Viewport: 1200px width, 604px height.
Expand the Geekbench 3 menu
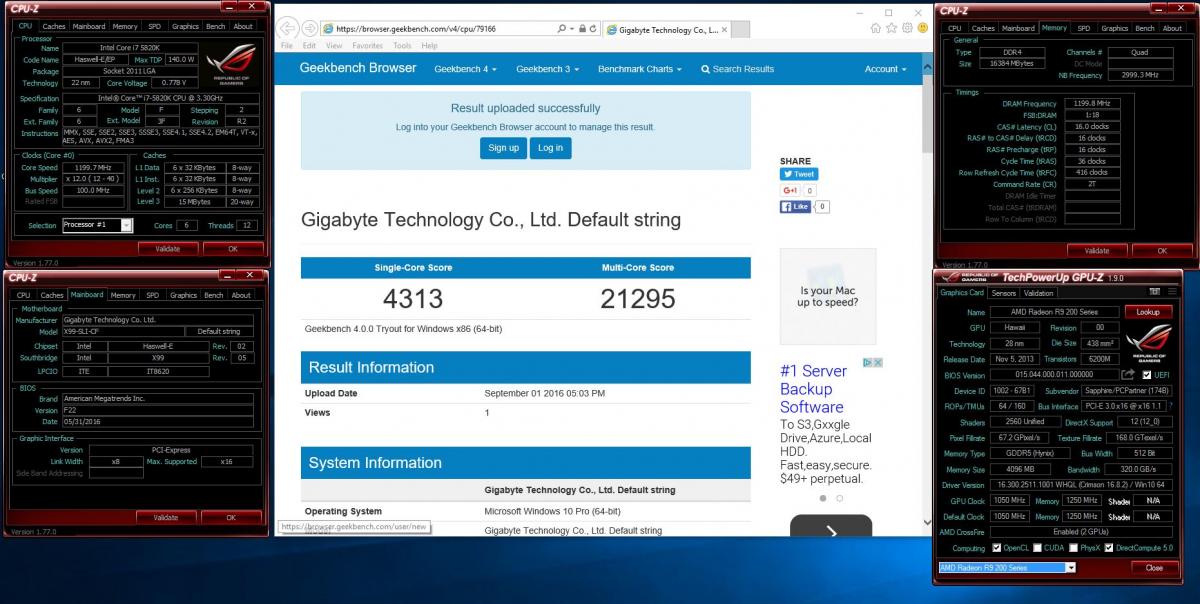[547, 69]
